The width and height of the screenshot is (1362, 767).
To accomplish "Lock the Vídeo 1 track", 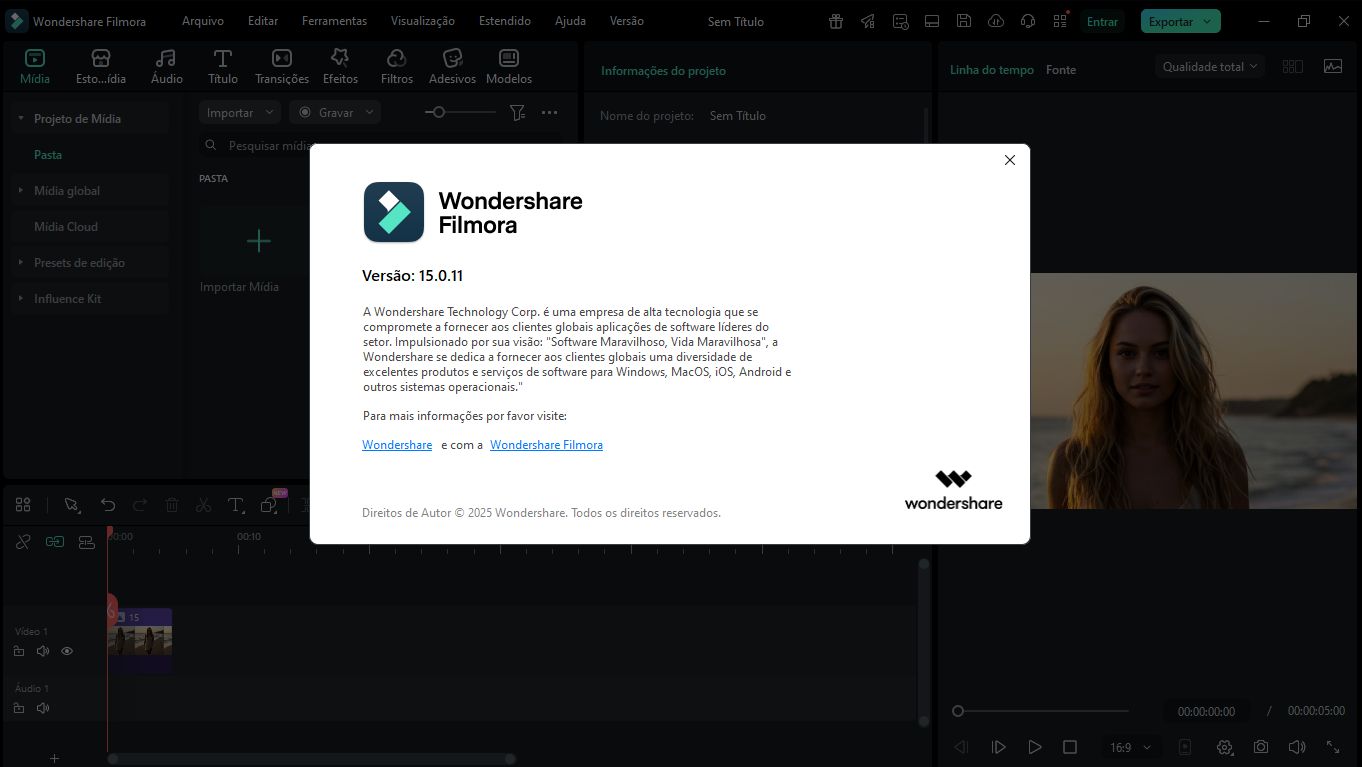I will point(19,651).
